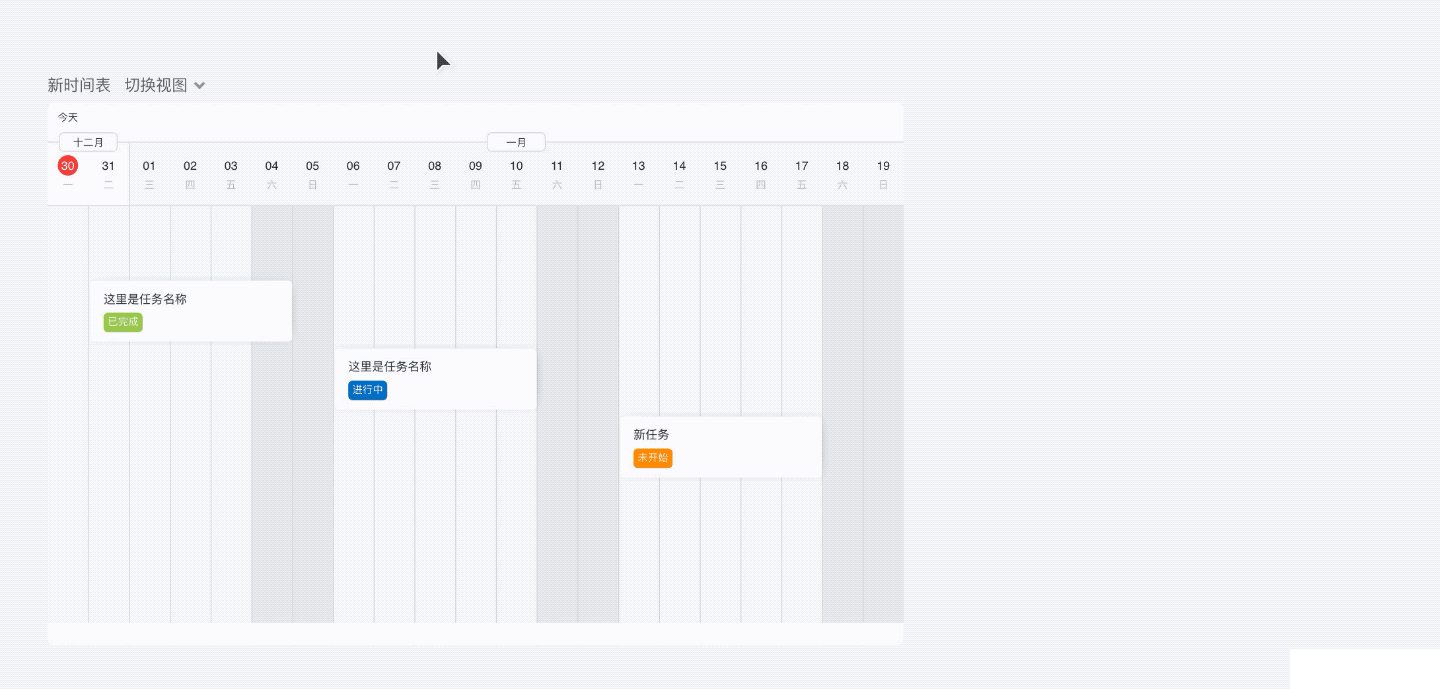The width and height of the screenshot is (1440, 689).
Task: Click the 十二月 month label
Action: point(88,142)
